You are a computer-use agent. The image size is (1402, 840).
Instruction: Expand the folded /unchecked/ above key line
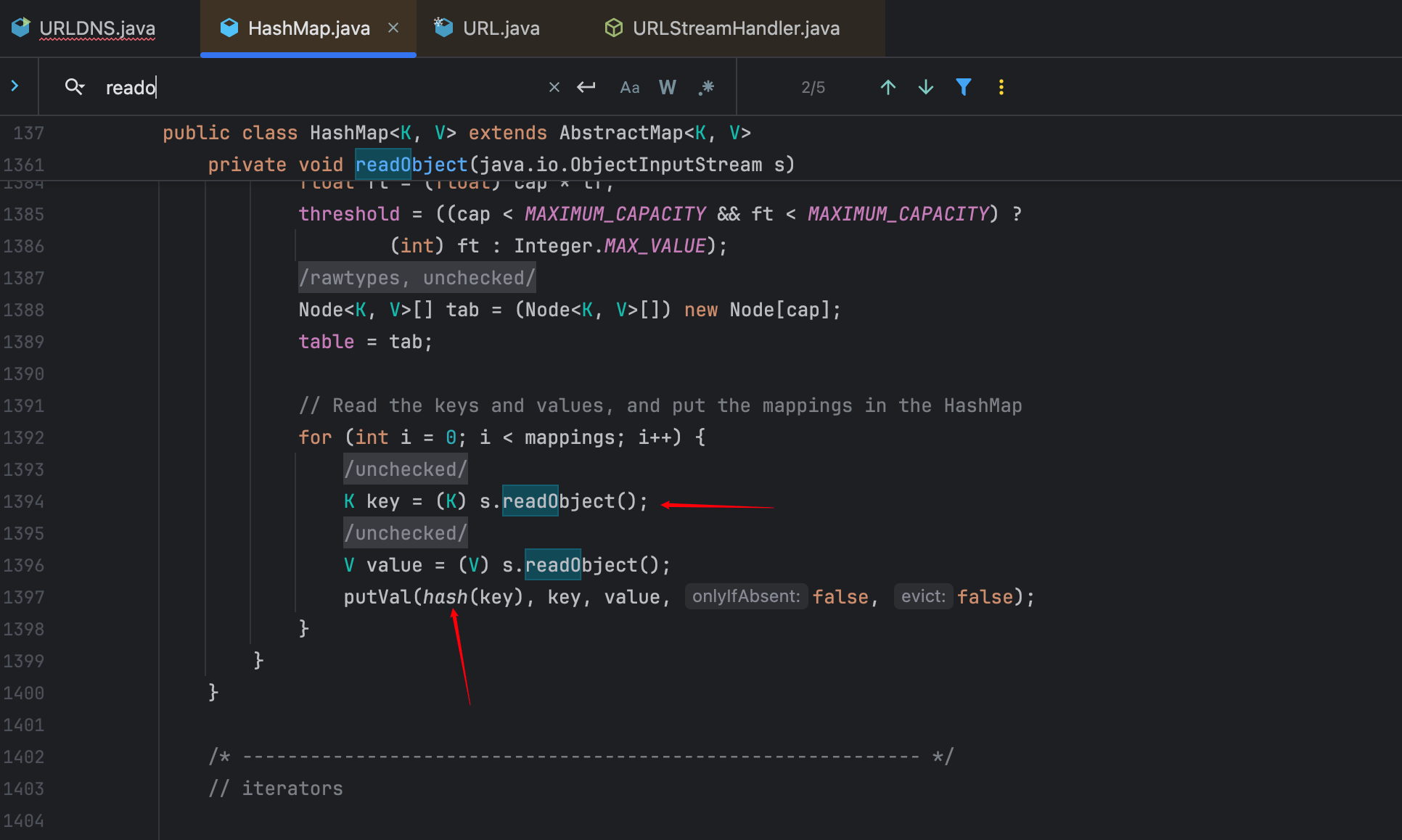tap(406, 469)
